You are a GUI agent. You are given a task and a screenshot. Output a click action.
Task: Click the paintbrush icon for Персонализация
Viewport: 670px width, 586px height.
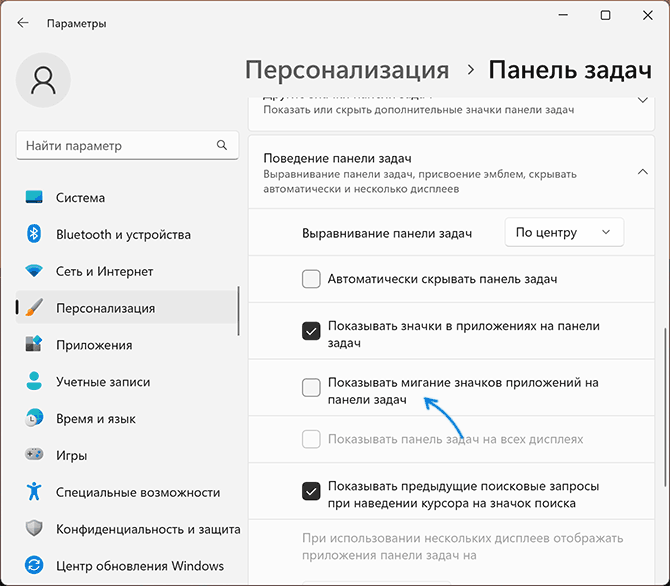click(34, 307)
